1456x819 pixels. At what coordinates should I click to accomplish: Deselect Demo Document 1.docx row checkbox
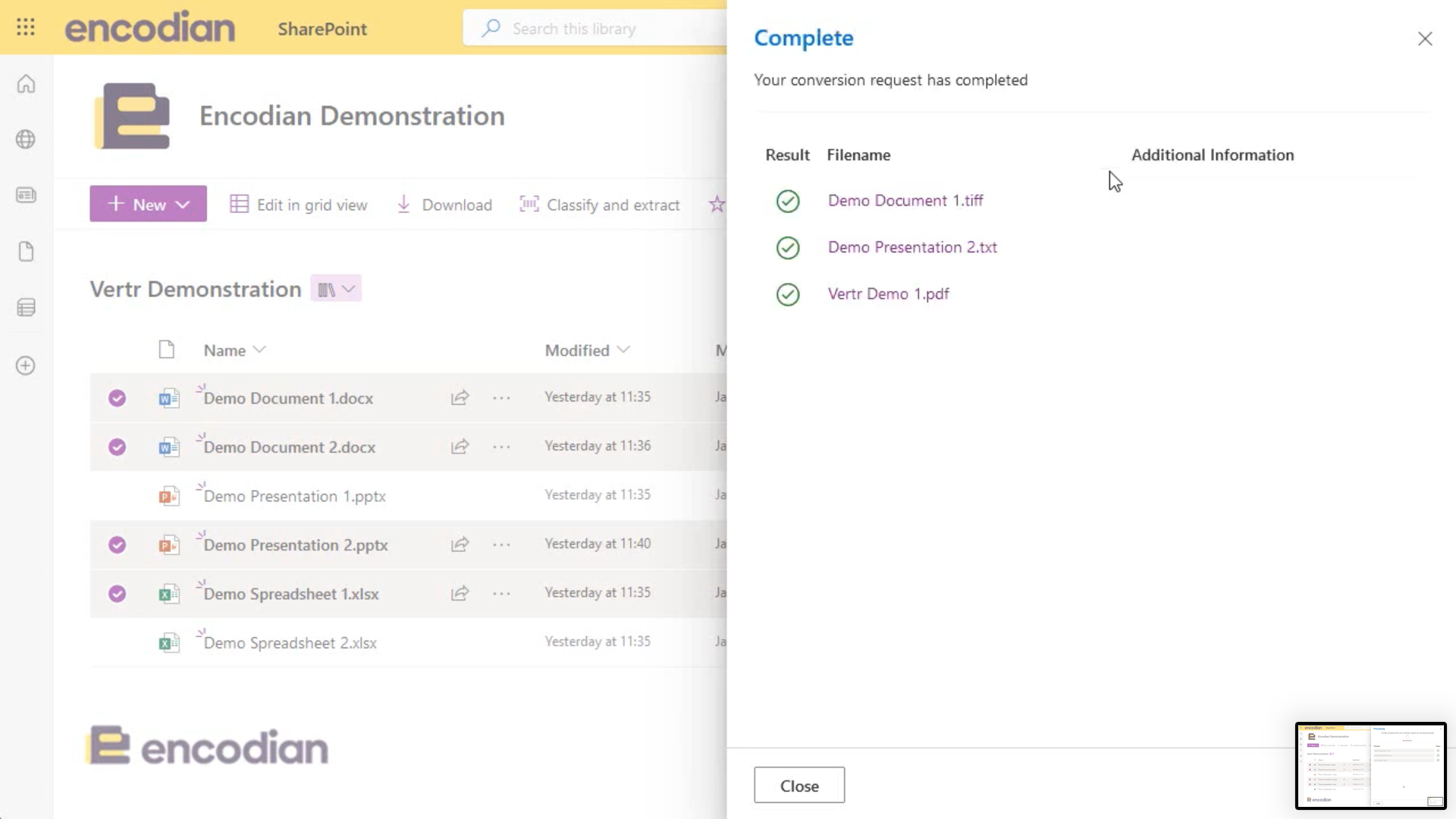click(x=117, y=398)
